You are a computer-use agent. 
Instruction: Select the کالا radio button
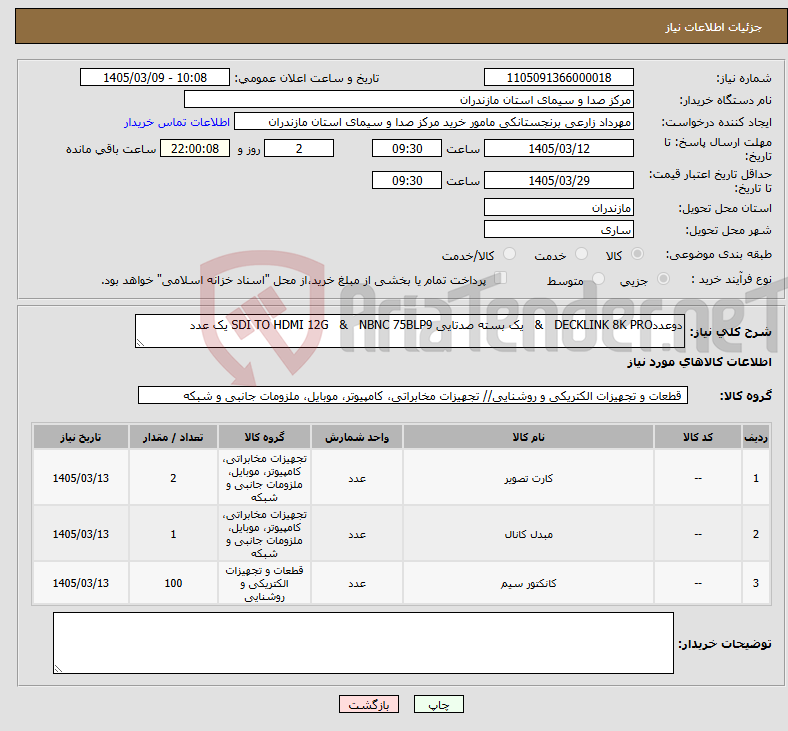coord(637,254)
